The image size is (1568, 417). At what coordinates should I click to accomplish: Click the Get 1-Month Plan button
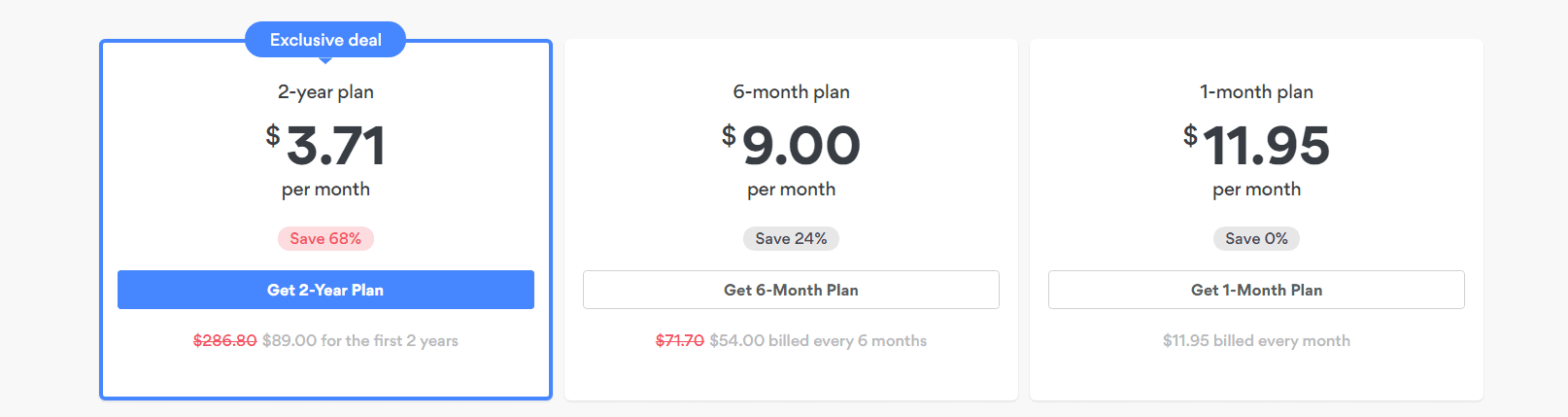(1256, 290)
